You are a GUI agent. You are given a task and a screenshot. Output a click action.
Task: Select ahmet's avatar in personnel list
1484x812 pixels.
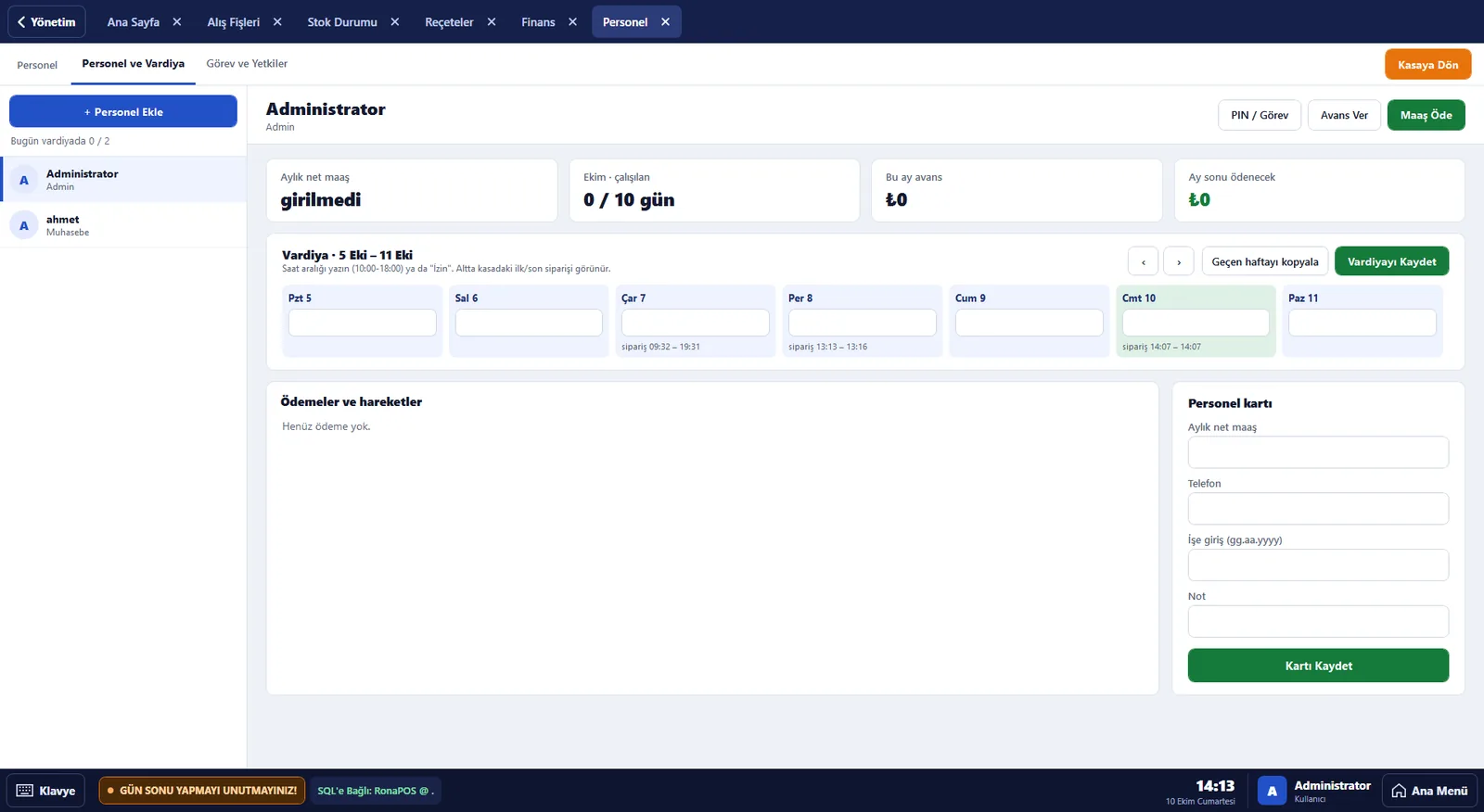point(24,225)
